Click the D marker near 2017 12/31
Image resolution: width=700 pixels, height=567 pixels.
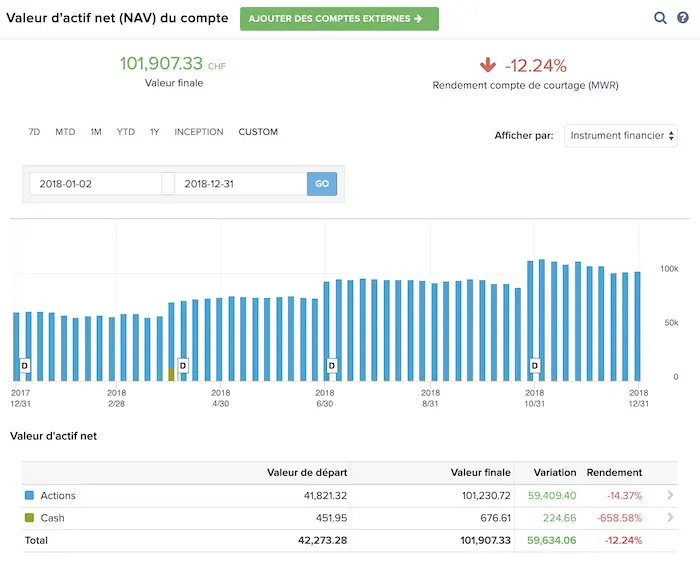(25, 366)
